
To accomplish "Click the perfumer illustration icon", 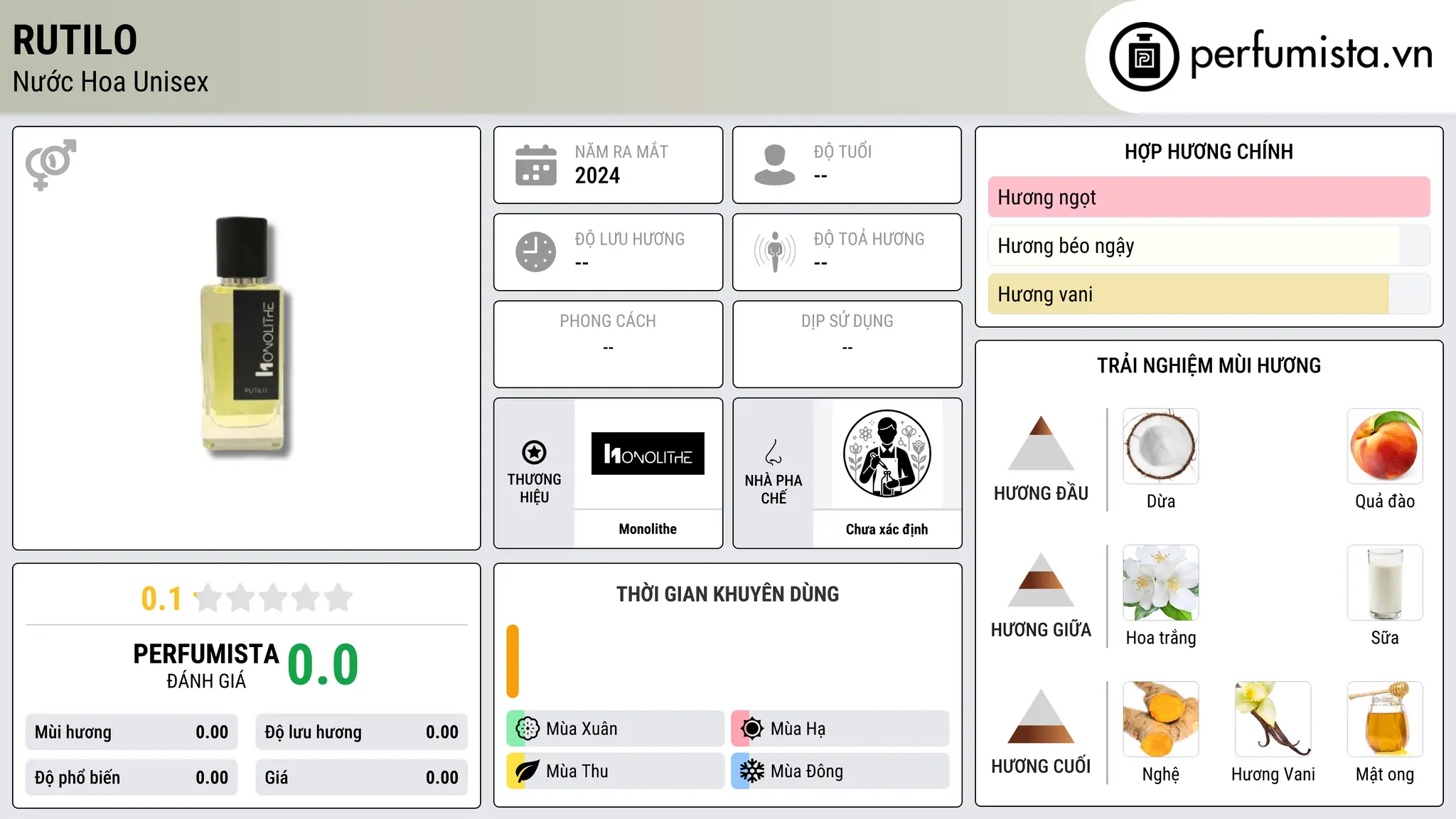I will pyautogui.click(x=887, y=454).
